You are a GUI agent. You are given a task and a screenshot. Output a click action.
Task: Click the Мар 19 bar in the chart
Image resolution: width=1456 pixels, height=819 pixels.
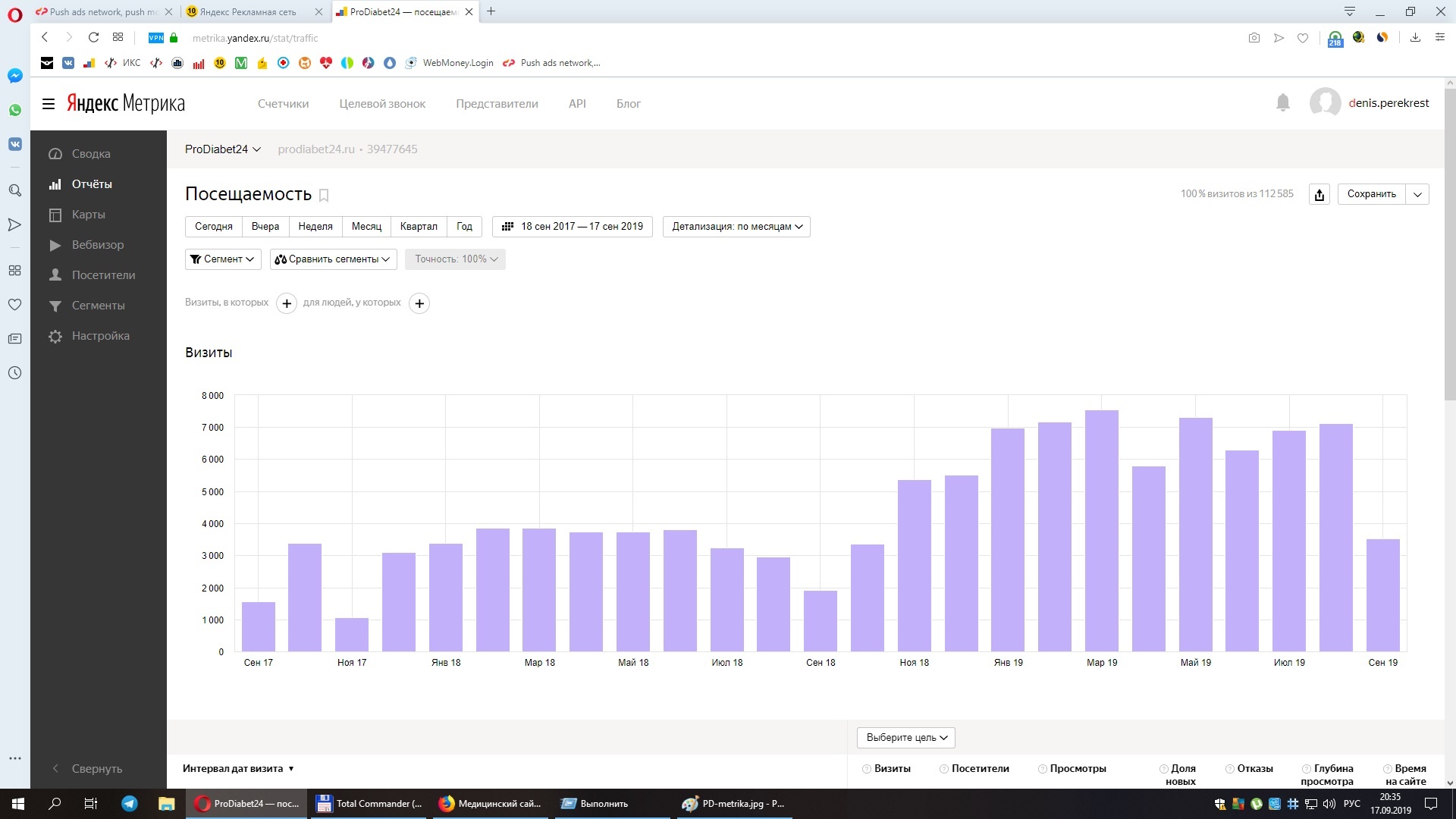[x=1101, y=531]
